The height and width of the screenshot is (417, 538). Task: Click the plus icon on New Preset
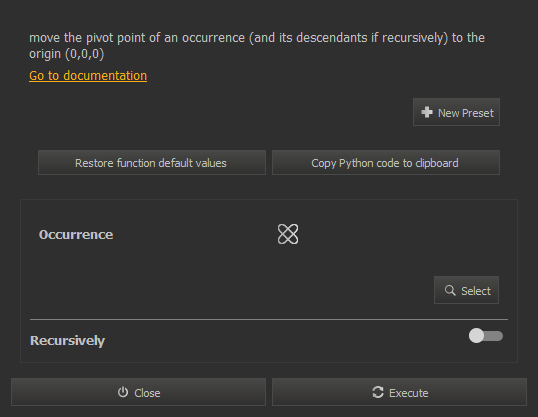[427, 112]
